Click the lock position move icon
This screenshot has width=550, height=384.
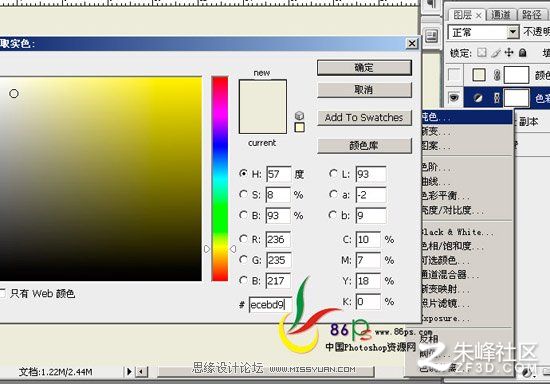click(x=509, y=53)
